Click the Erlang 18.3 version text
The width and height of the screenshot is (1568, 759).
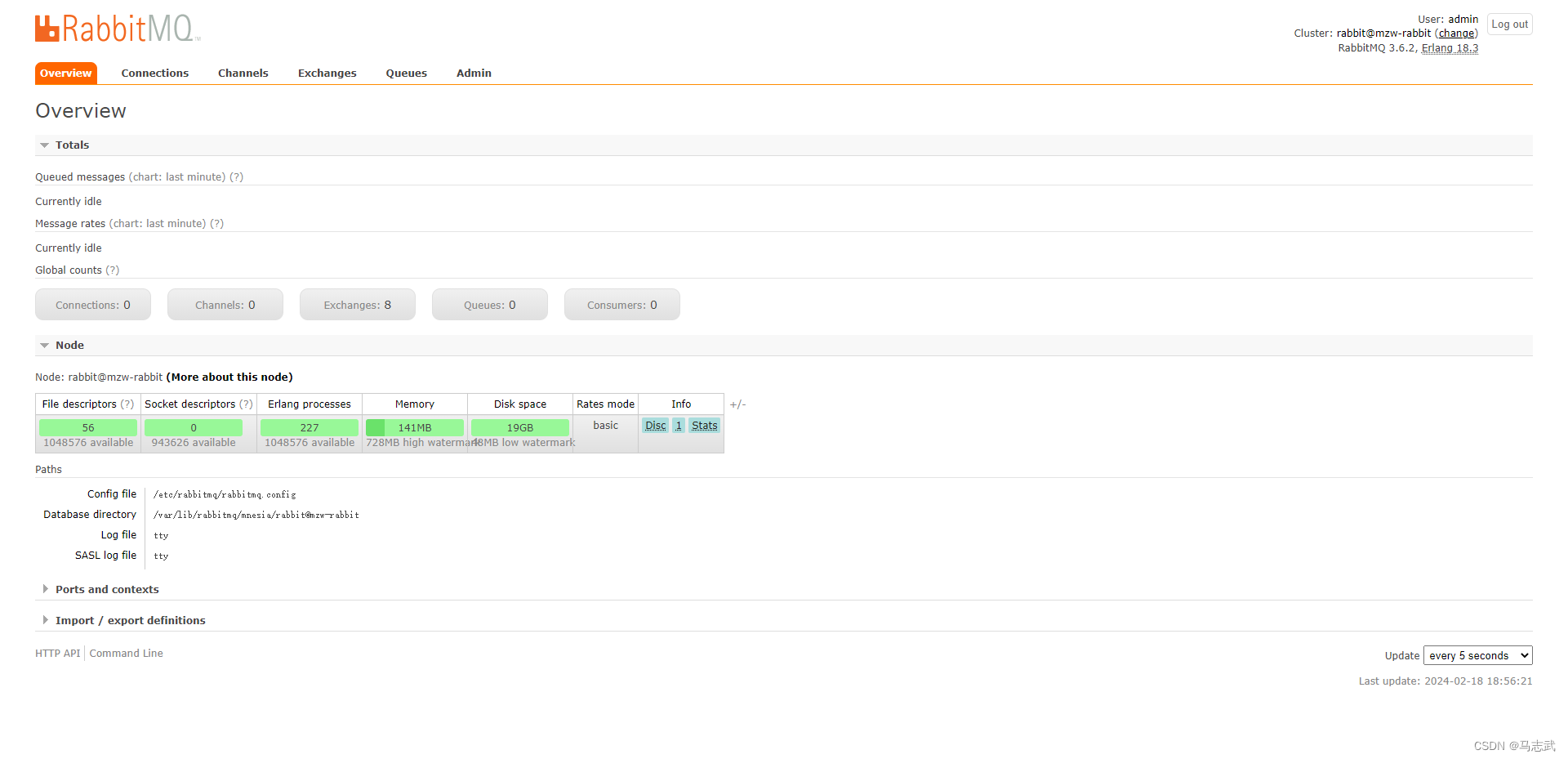[1450, 48]
